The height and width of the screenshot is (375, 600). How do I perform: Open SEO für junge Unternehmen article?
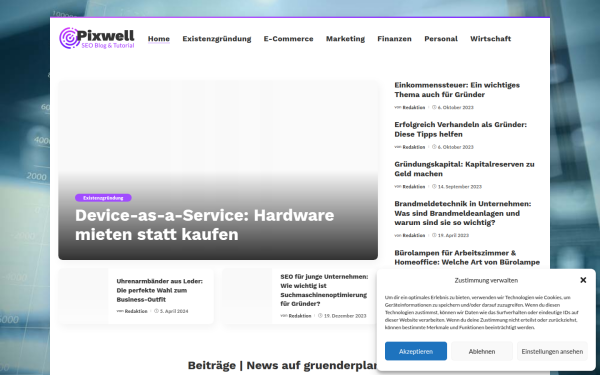coord(324,290)
